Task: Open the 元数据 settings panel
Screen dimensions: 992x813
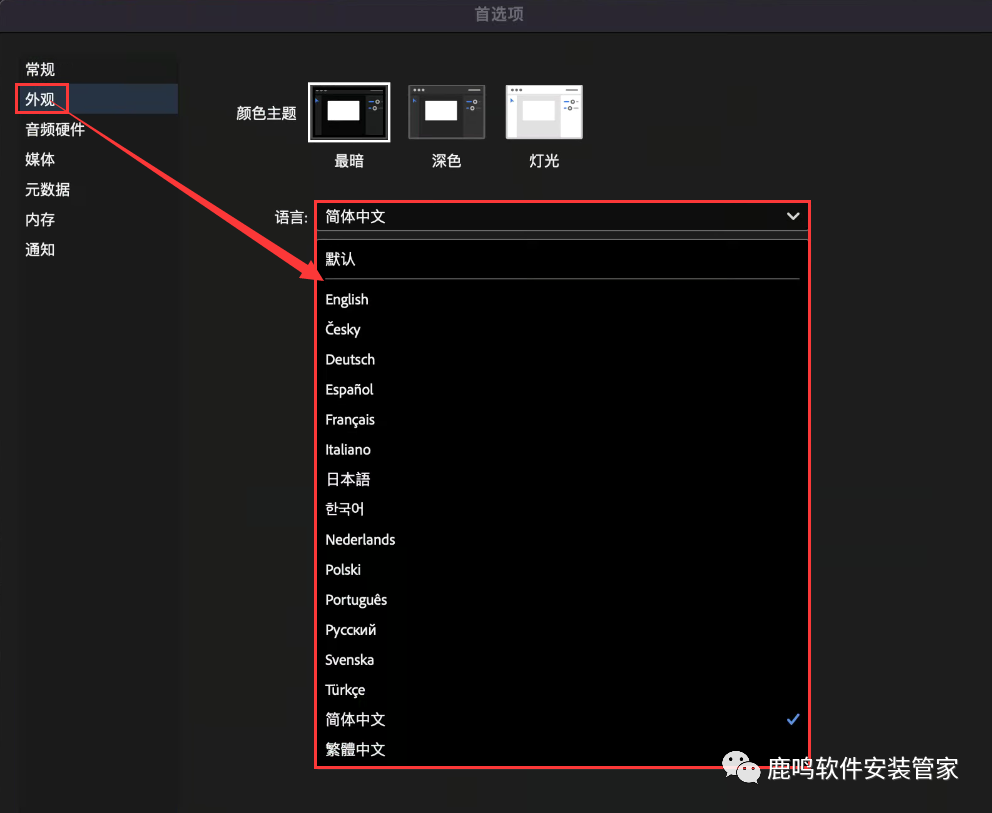Action: [47, 189]
